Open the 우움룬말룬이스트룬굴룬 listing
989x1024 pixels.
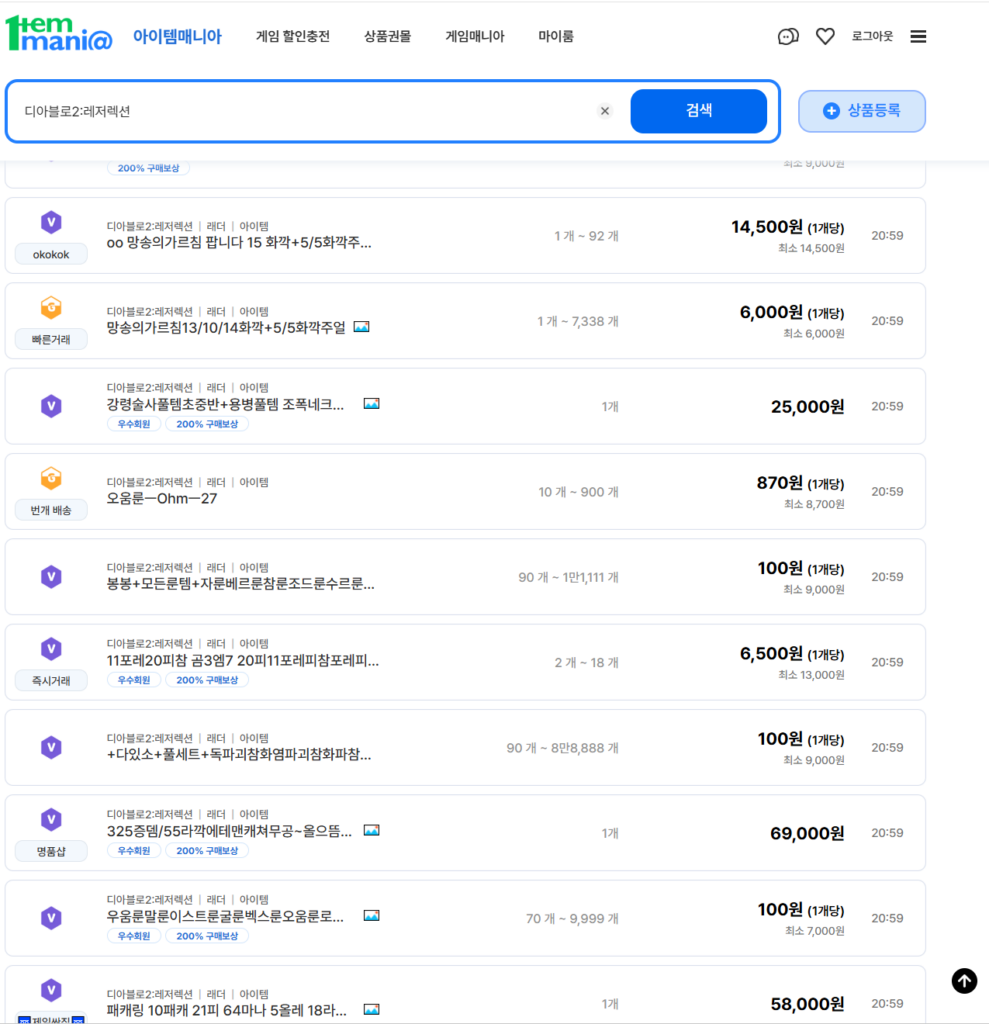point(225,916)
